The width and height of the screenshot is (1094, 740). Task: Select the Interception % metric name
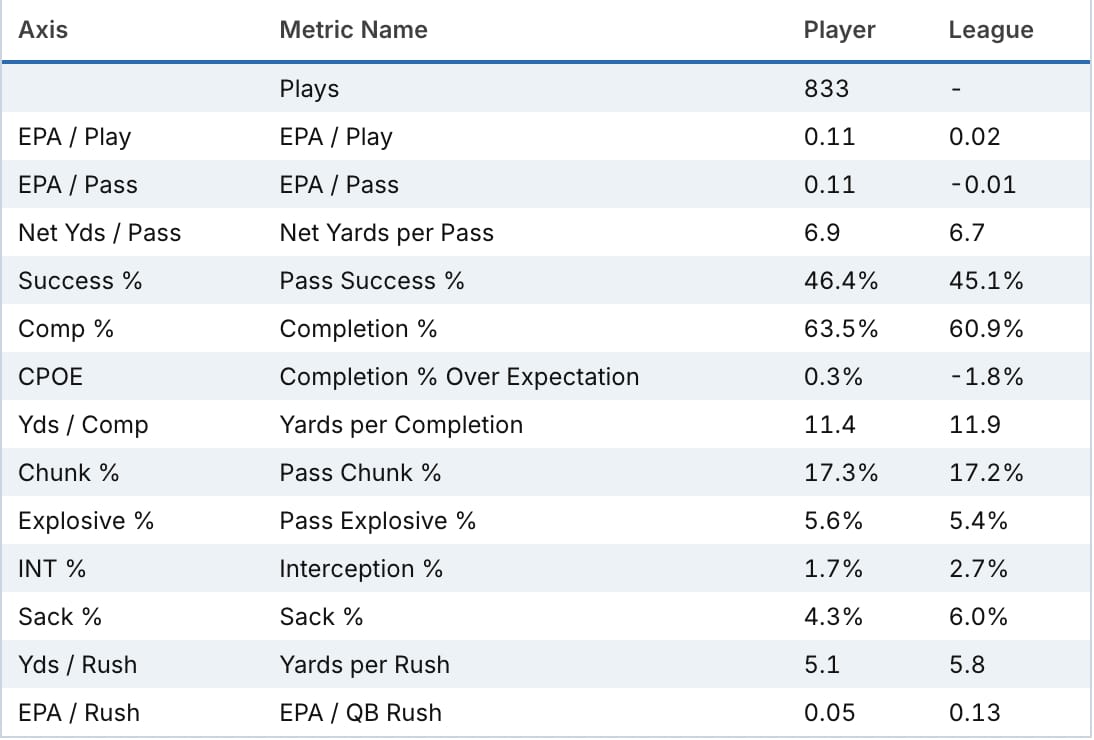(361, 569)
